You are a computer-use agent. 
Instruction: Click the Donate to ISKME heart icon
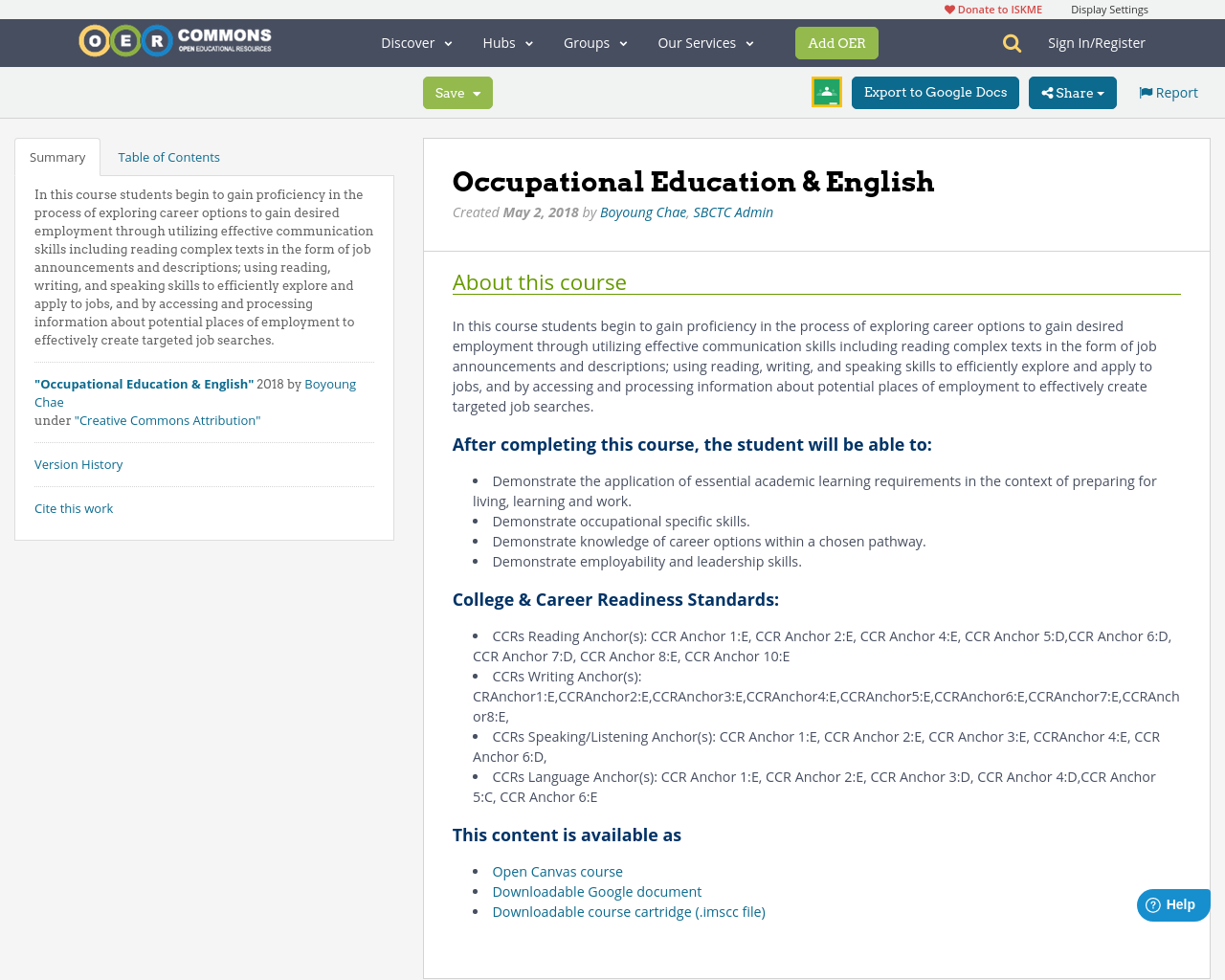(949, 9)
